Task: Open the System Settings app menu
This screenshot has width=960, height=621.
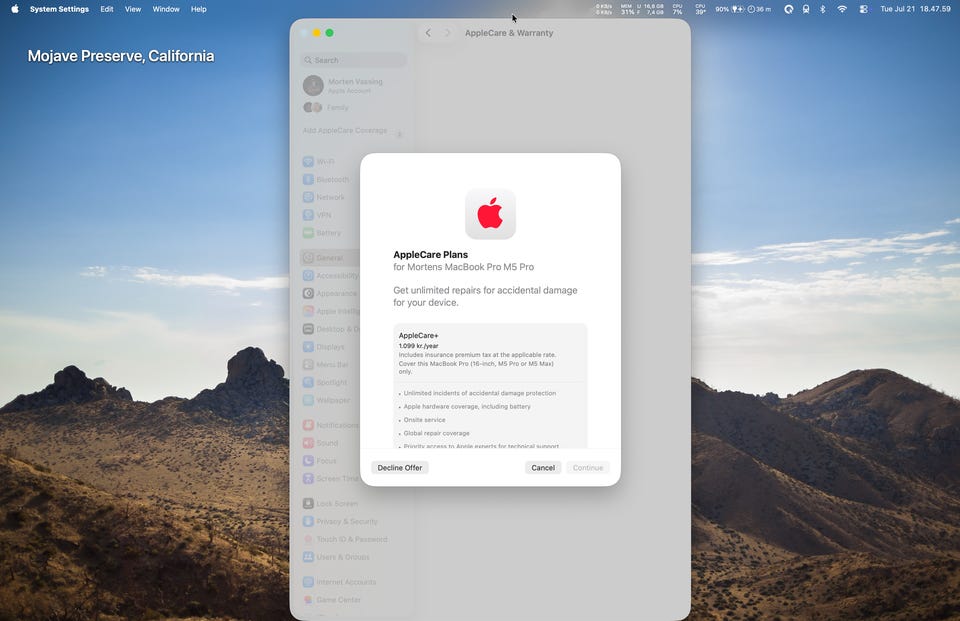Action: click(x=59, y=9)
